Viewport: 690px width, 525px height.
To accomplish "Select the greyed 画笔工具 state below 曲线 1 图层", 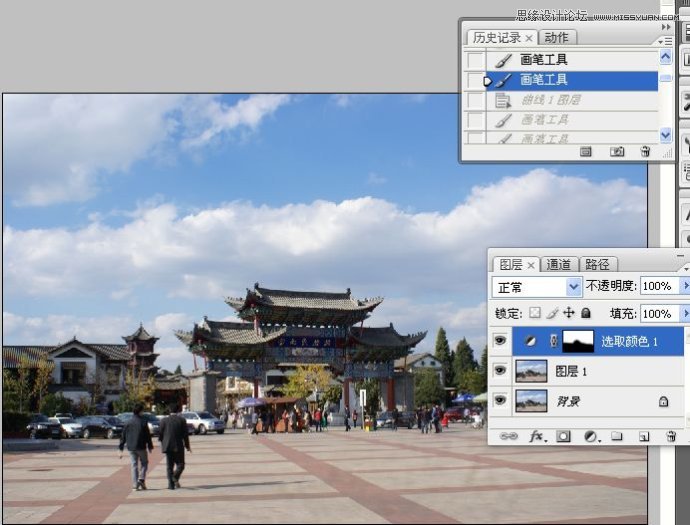I will 572,120.
